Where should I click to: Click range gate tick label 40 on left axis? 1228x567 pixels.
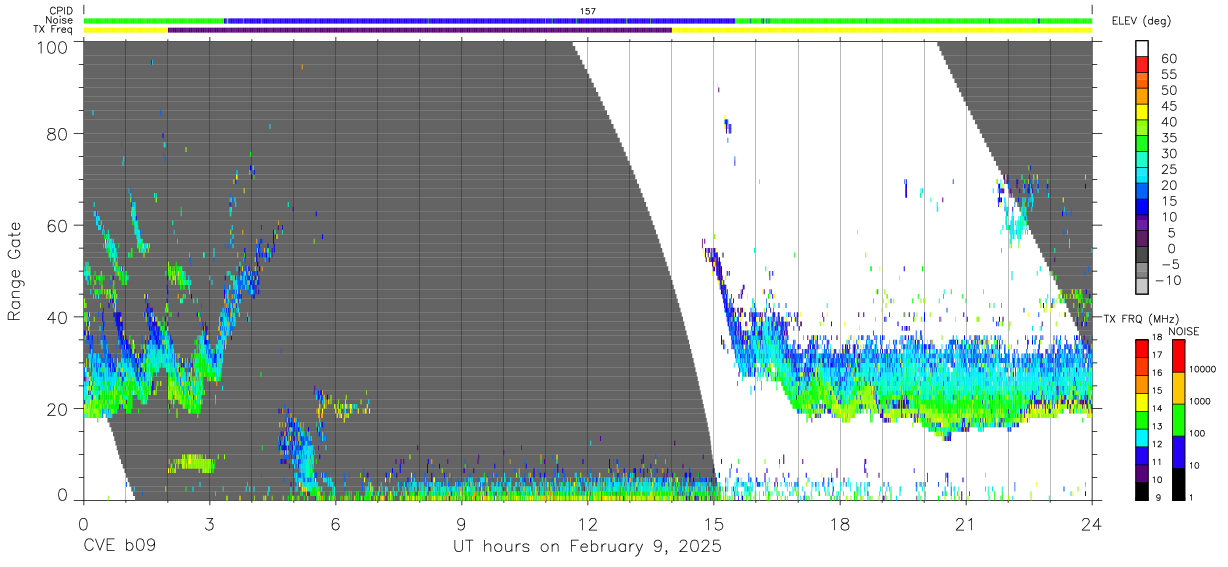57,317
